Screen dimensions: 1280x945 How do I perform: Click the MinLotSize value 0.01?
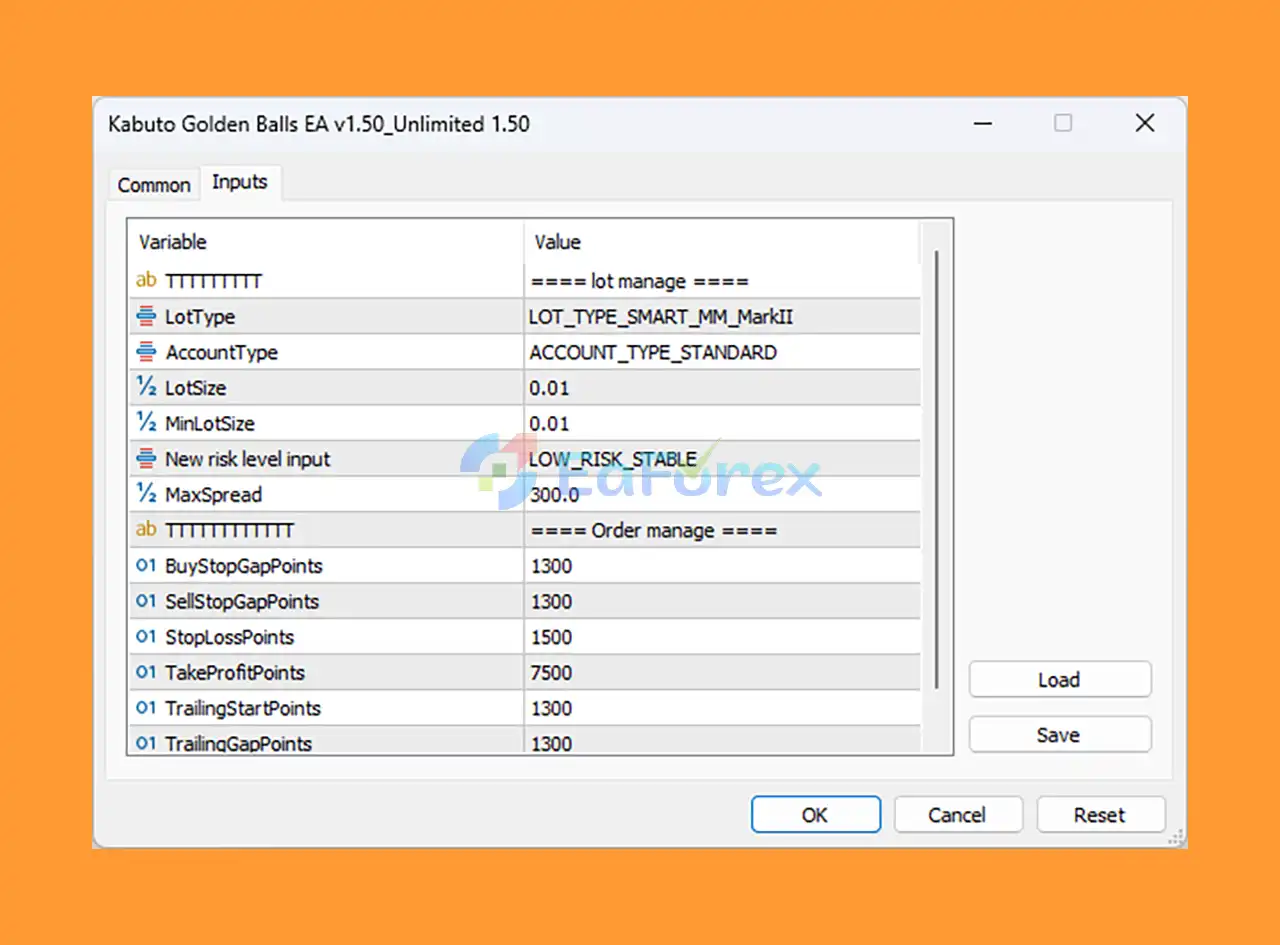point(722,423)
